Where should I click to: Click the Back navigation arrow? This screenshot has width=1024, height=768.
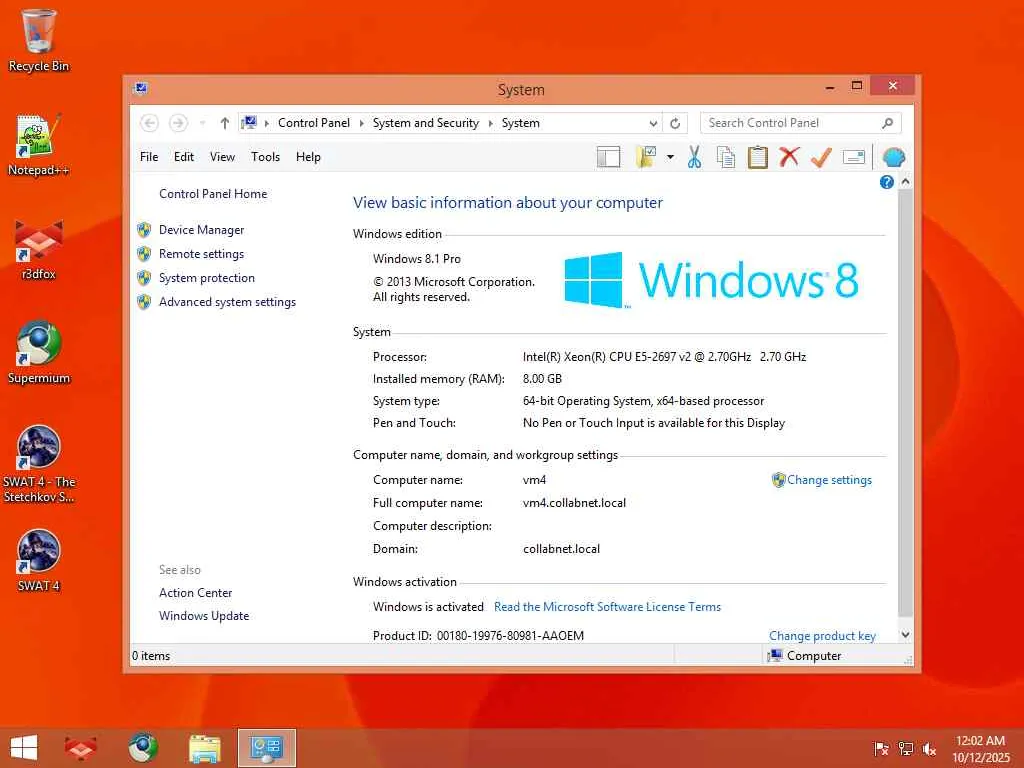pyautogui.click(x=150, y=123)
